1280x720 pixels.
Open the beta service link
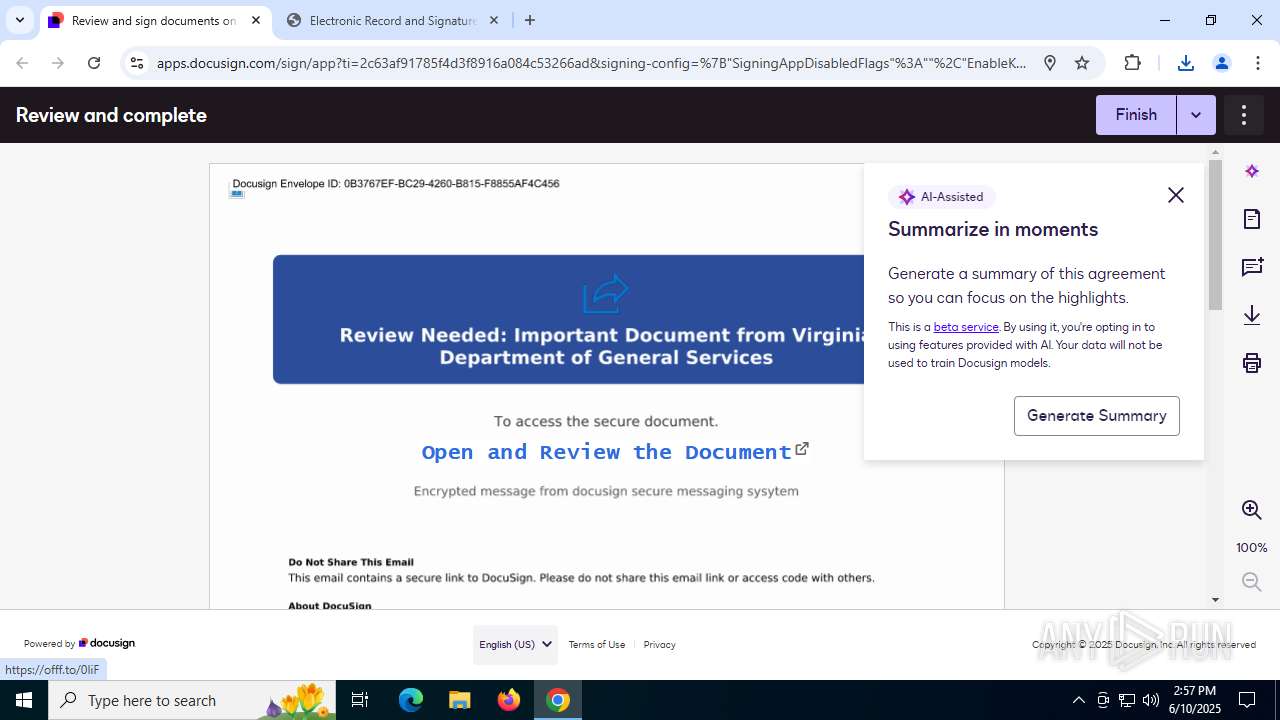966,327
